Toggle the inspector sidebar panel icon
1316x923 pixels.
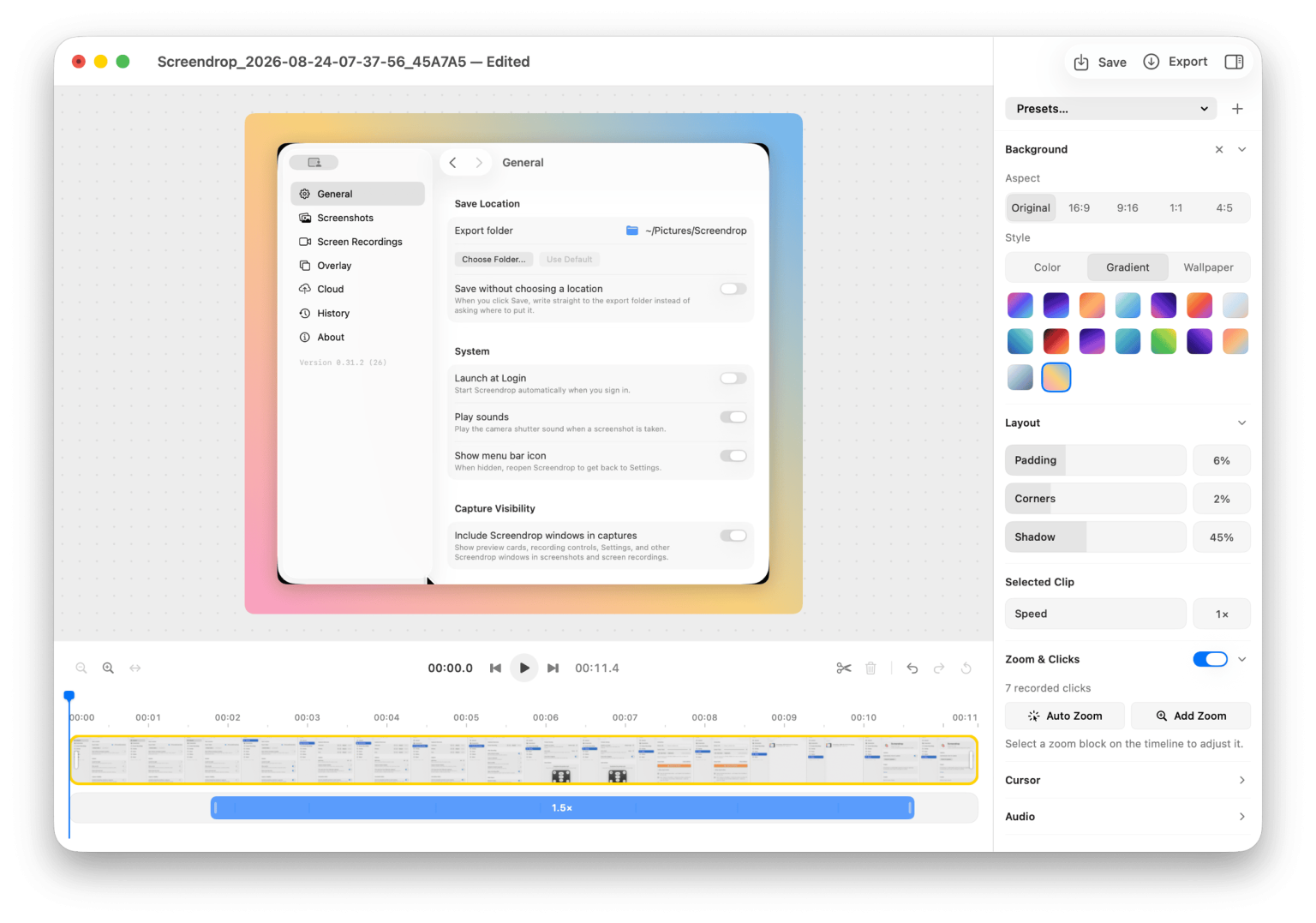coord(1234,62)
